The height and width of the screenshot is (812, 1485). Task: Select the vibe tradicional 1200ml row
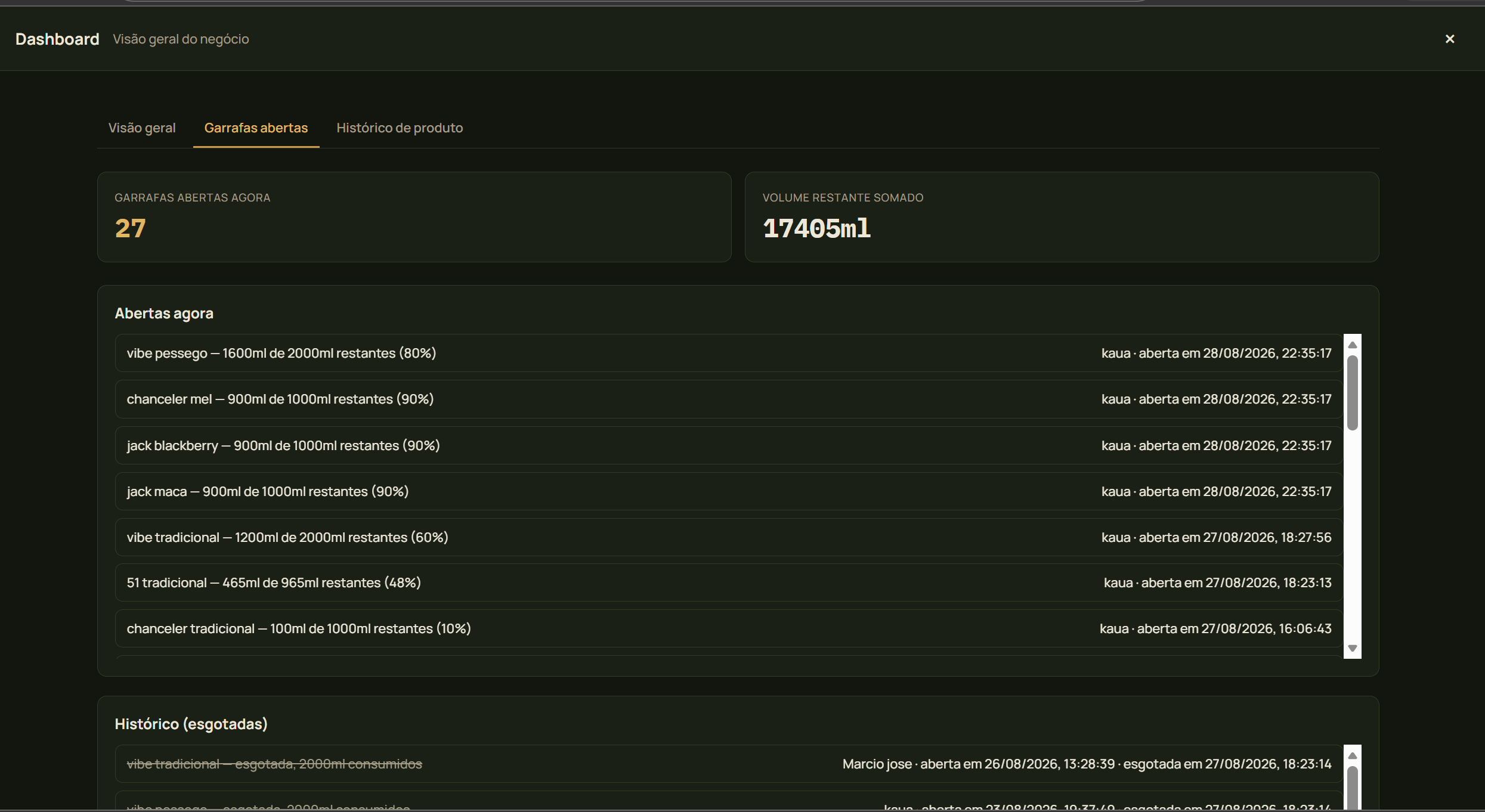click(729, 537)
